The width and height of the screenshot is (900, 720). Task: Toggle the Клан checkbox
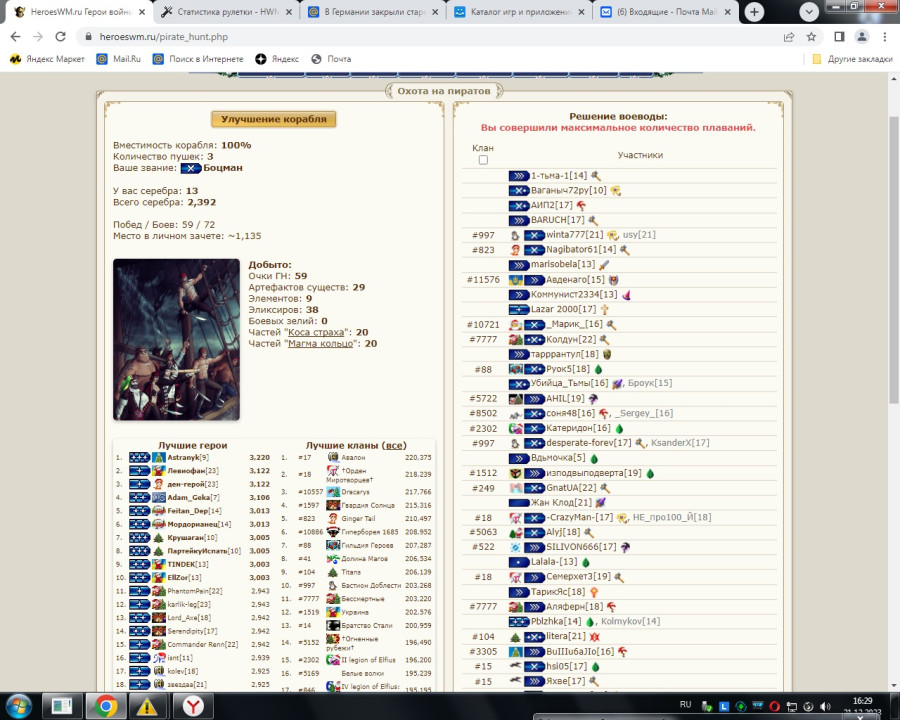(x=483, y=160)
